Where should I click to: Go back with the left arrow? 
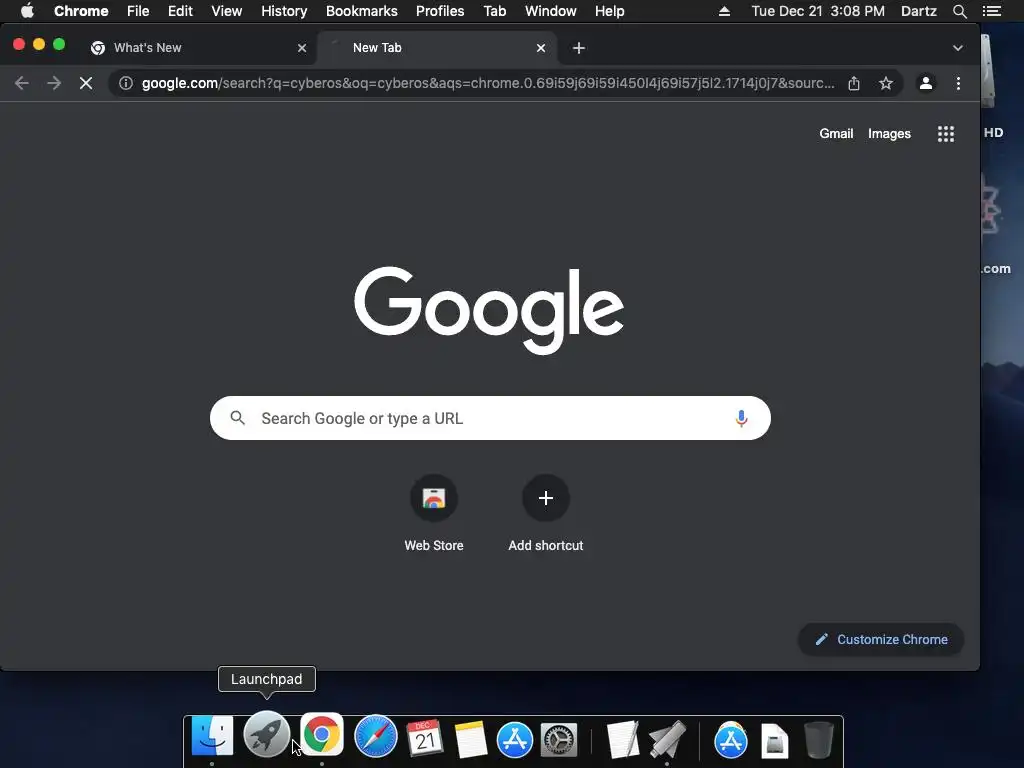(22, 83)
